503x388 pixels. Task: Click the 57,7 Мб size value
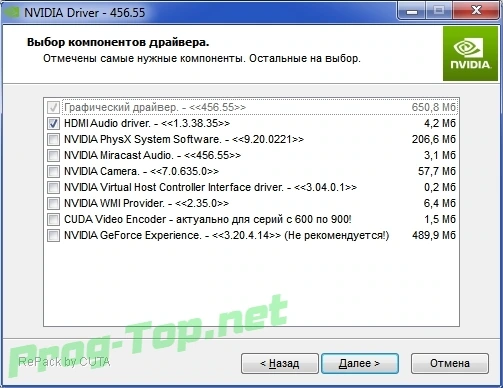[x=437, y=171]
